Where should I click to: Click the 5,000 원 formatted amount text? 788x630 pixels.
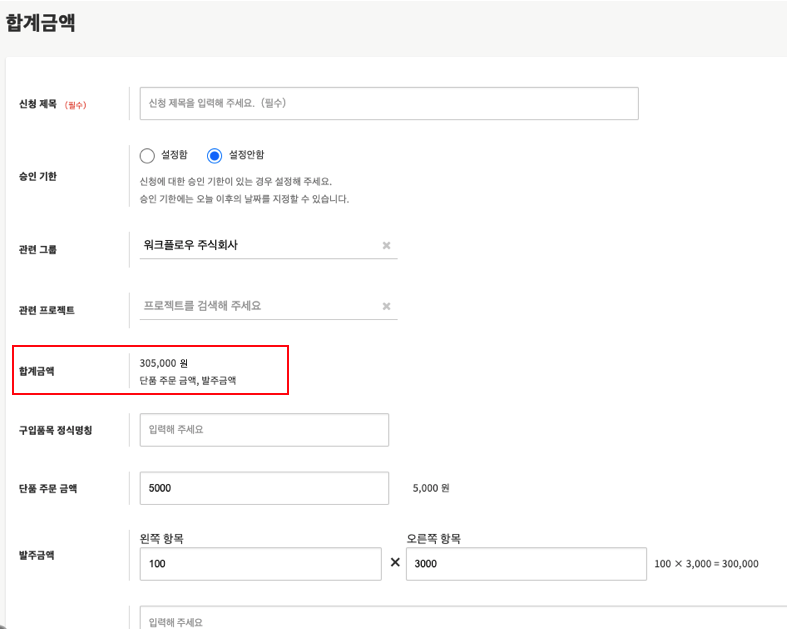coord(431,489)
